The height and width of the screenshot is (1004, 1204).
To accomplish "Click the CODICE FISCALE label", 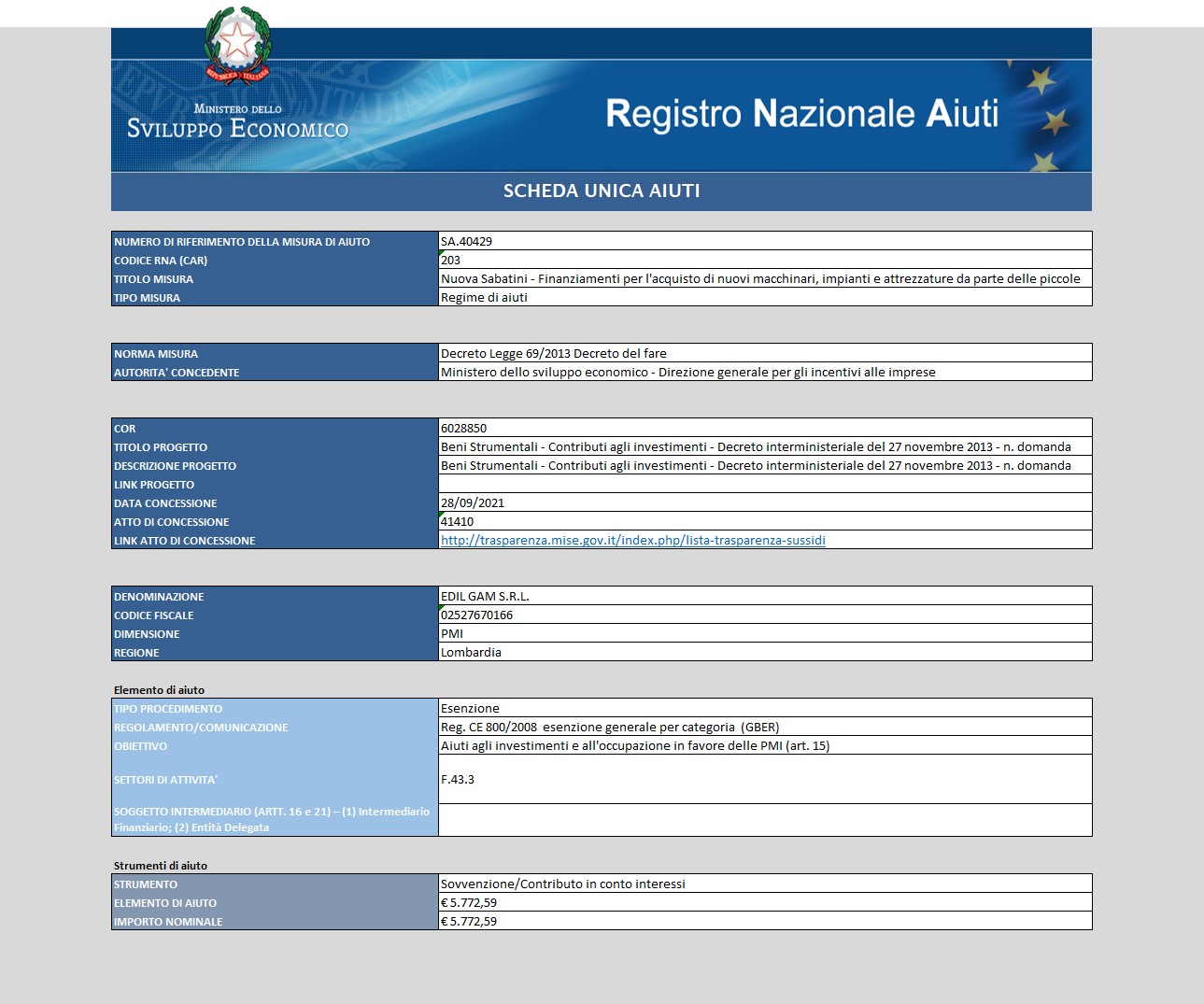I will point(153,615).
